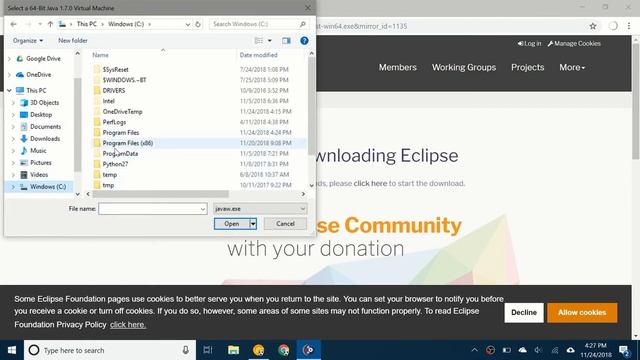This screenshot has height=360, width=640.
Task: Open view options dropdown arrow
Action: (x=269, y=40)
